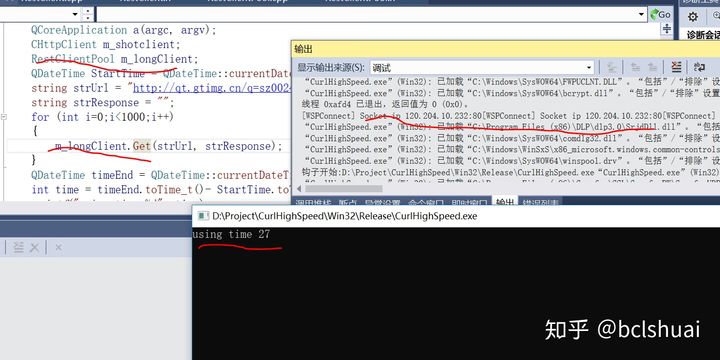Click the m_longClient.Get(strUrl, strResponse) line

coord(169,146)
